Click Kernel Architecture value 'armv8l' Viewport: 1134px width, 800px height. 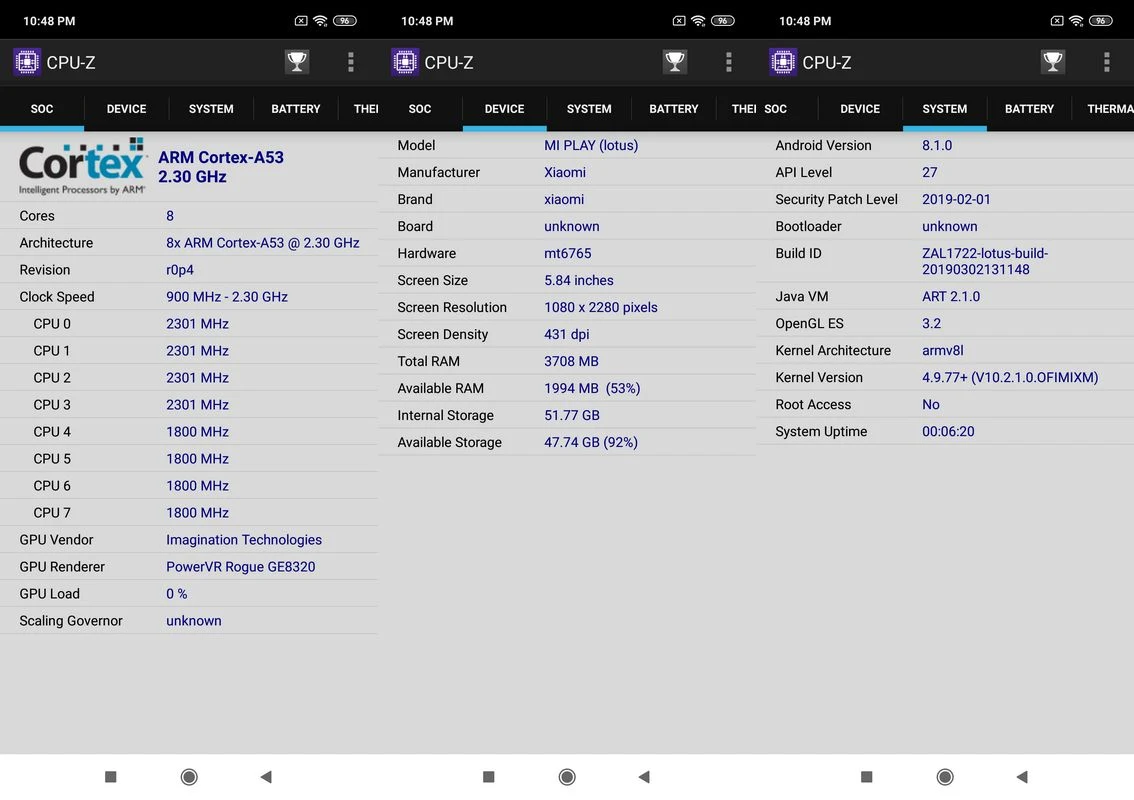[x=942, y=351]
